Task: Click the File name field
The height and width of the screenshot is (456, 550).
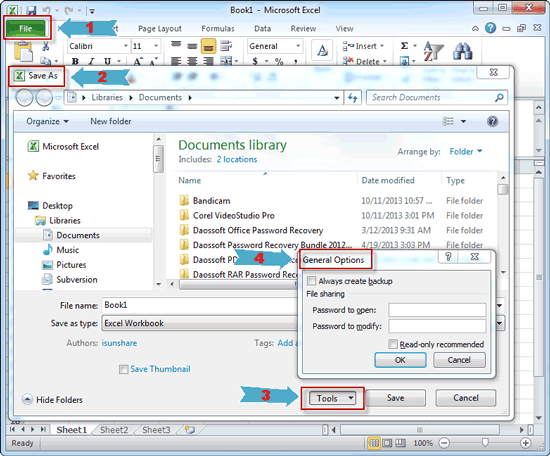Action: pos(200,305)
